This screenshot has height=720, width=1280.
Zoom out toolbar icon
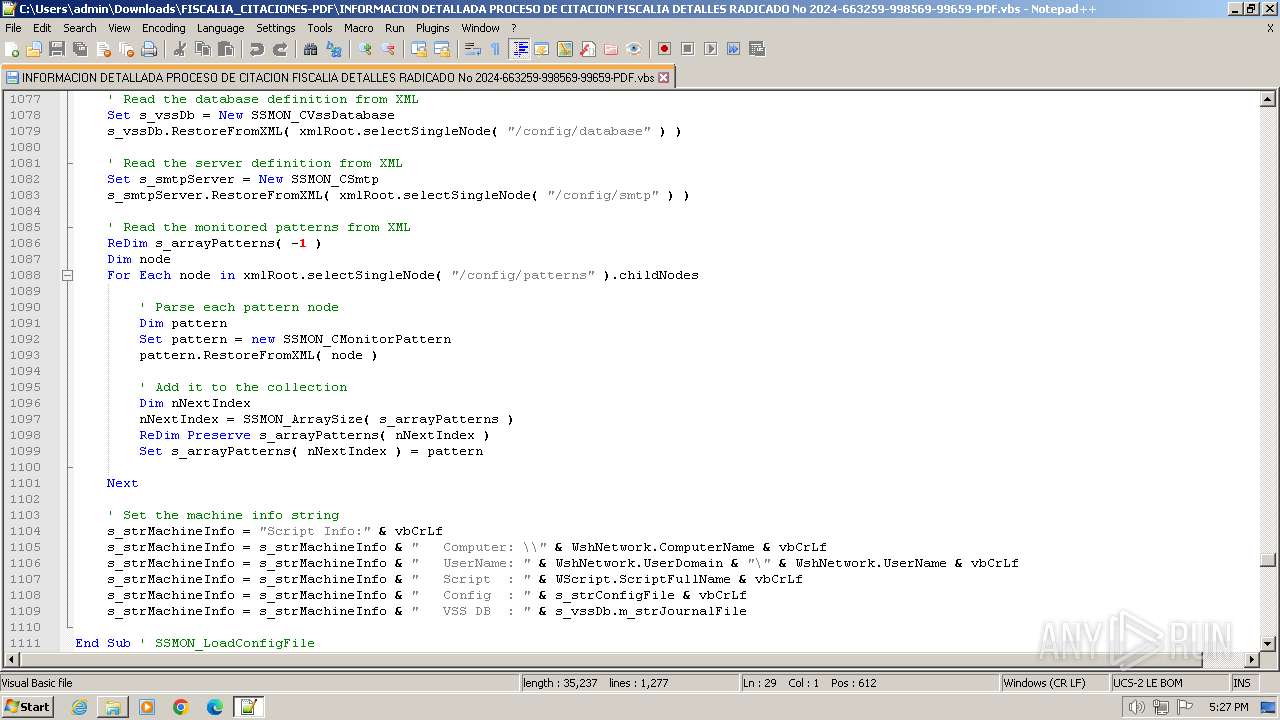[x=388, y=49]
